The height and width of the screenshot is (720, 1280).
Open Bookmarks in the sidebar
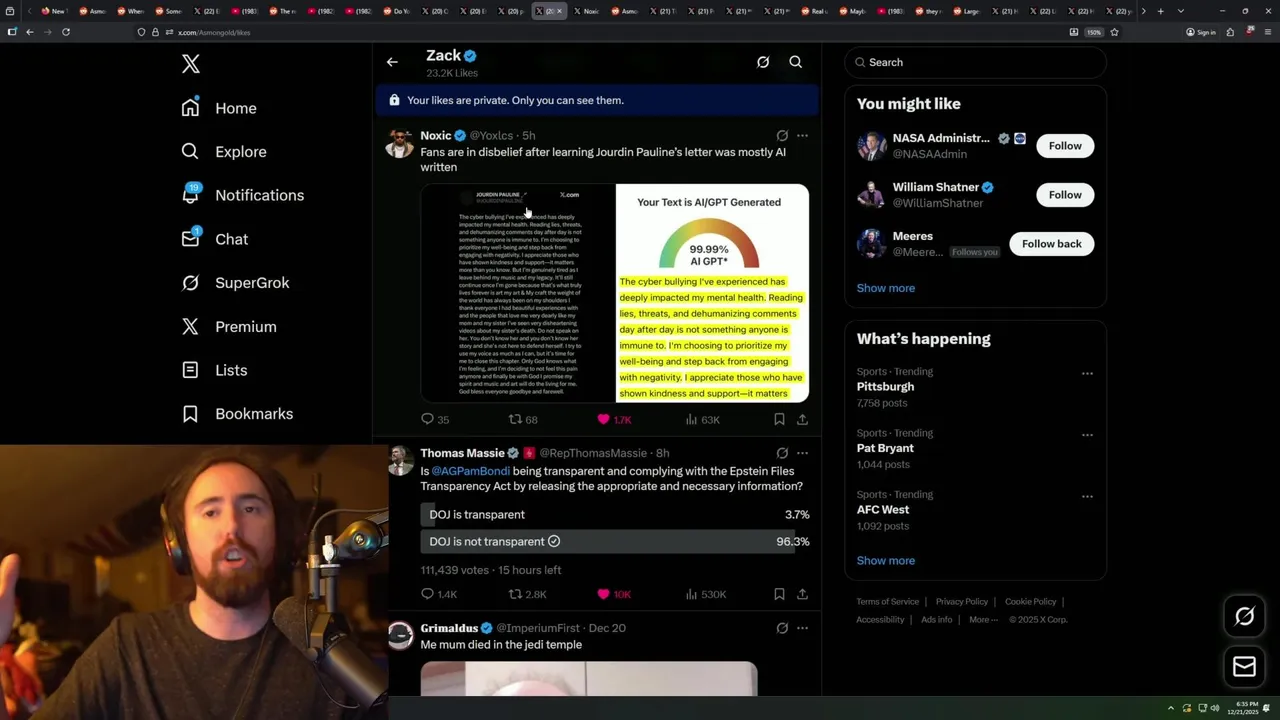point(237,414)
